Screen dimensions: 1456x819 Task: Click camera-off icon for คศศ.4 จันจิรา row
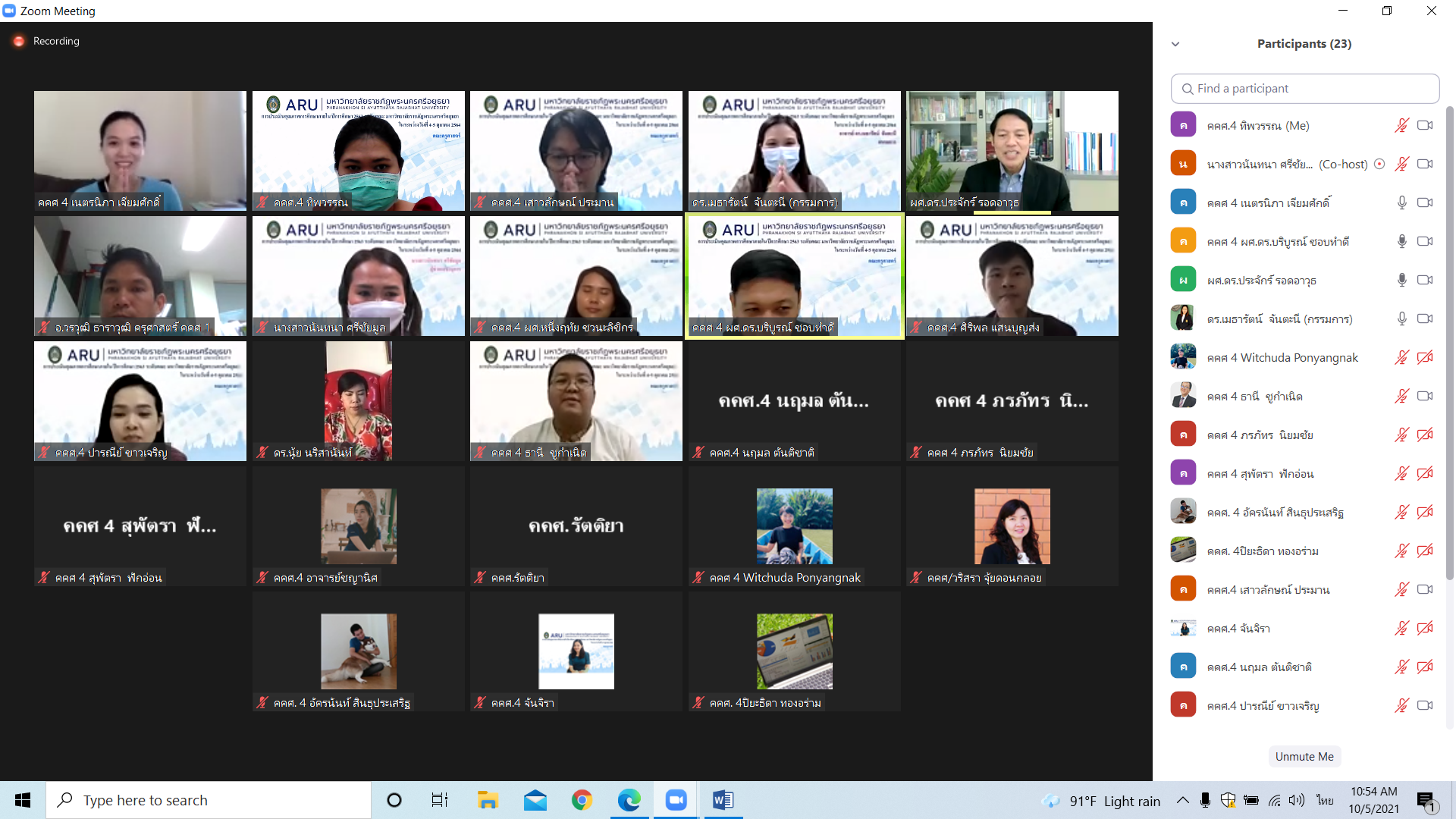(x=1425, y=628)
